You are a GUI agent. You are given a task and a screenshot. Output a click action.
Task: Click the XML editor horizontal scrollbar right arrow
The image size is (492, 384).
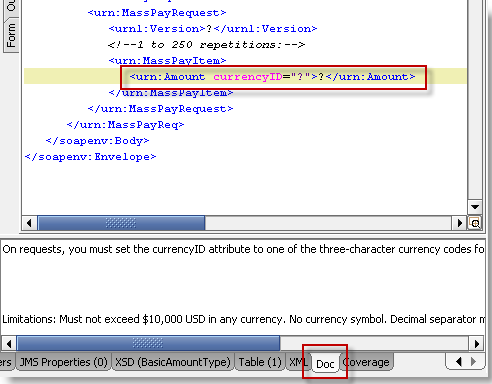click(460, 223)
